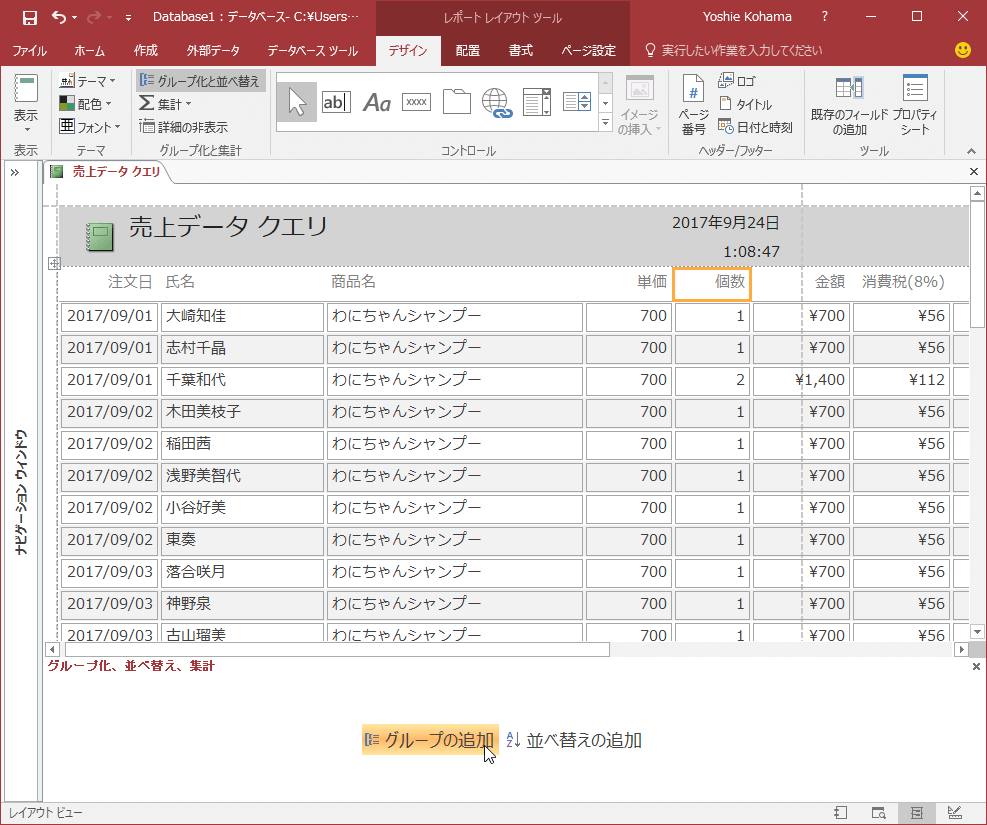Switch to the 配置 ribbon tab
The image size is (987, 825).
click(x=467, y=51)
